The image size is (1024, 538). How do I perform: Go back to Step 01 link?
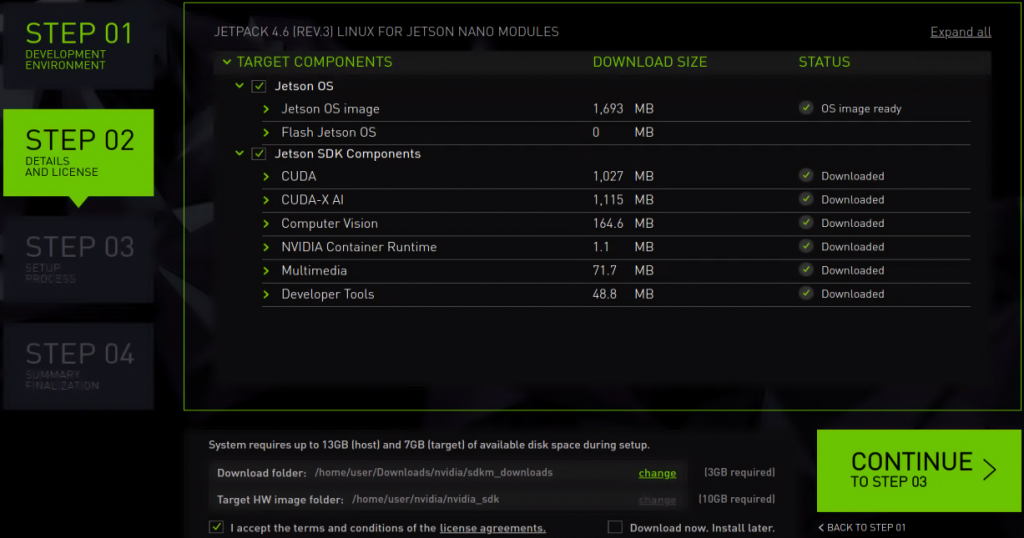click(862, 528)
